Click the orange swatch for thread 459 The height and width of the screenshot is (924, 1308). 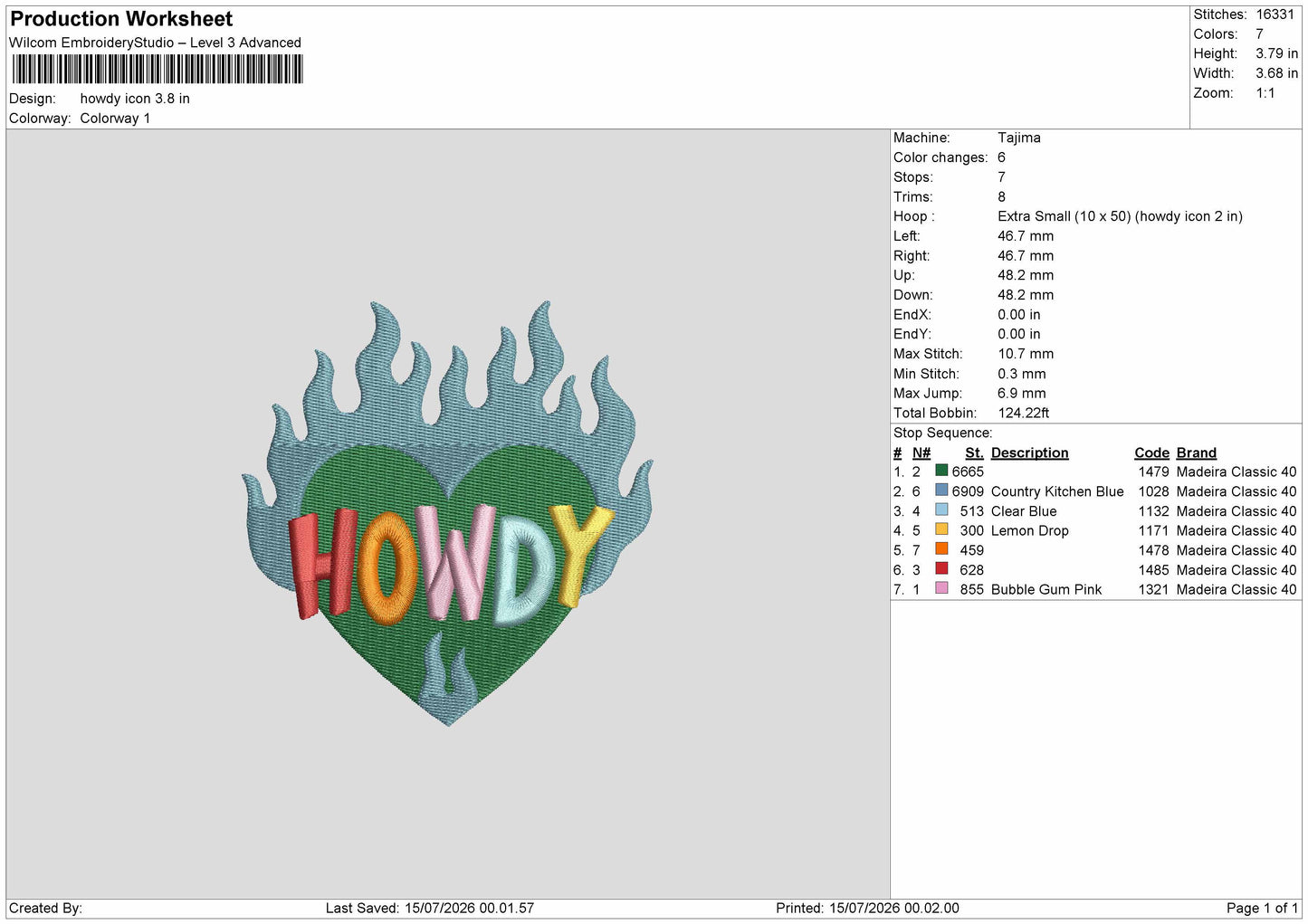click(x=941, y=549)
